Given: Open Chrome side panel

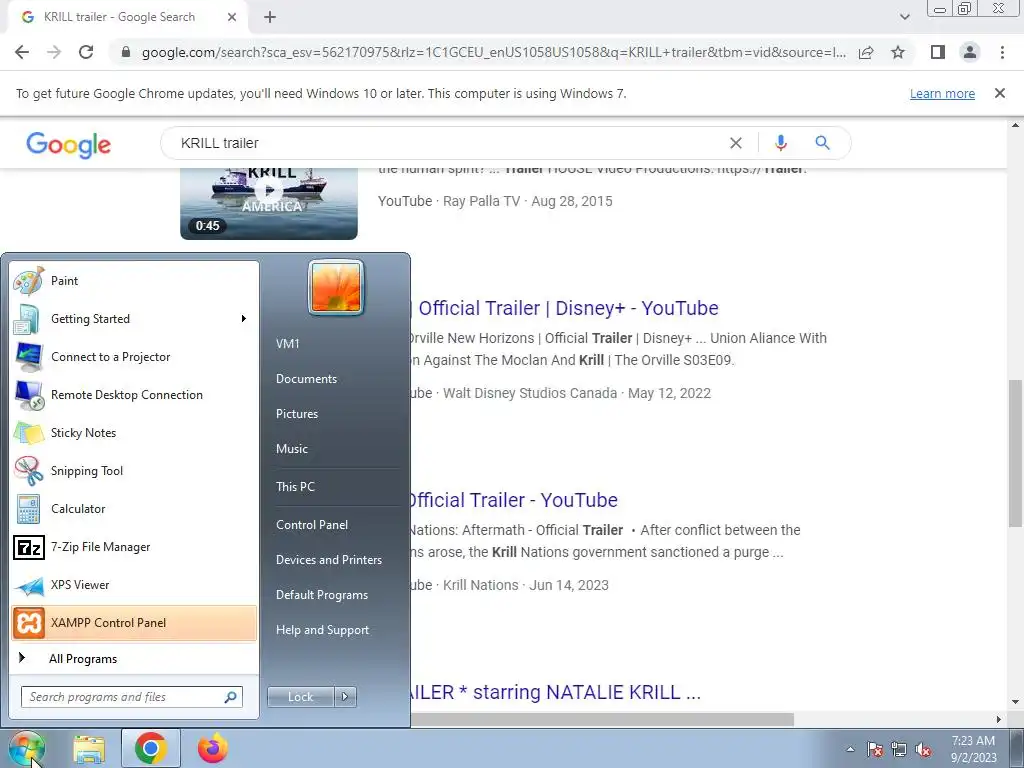Looking at the screenshot, I should click(938, 52).
